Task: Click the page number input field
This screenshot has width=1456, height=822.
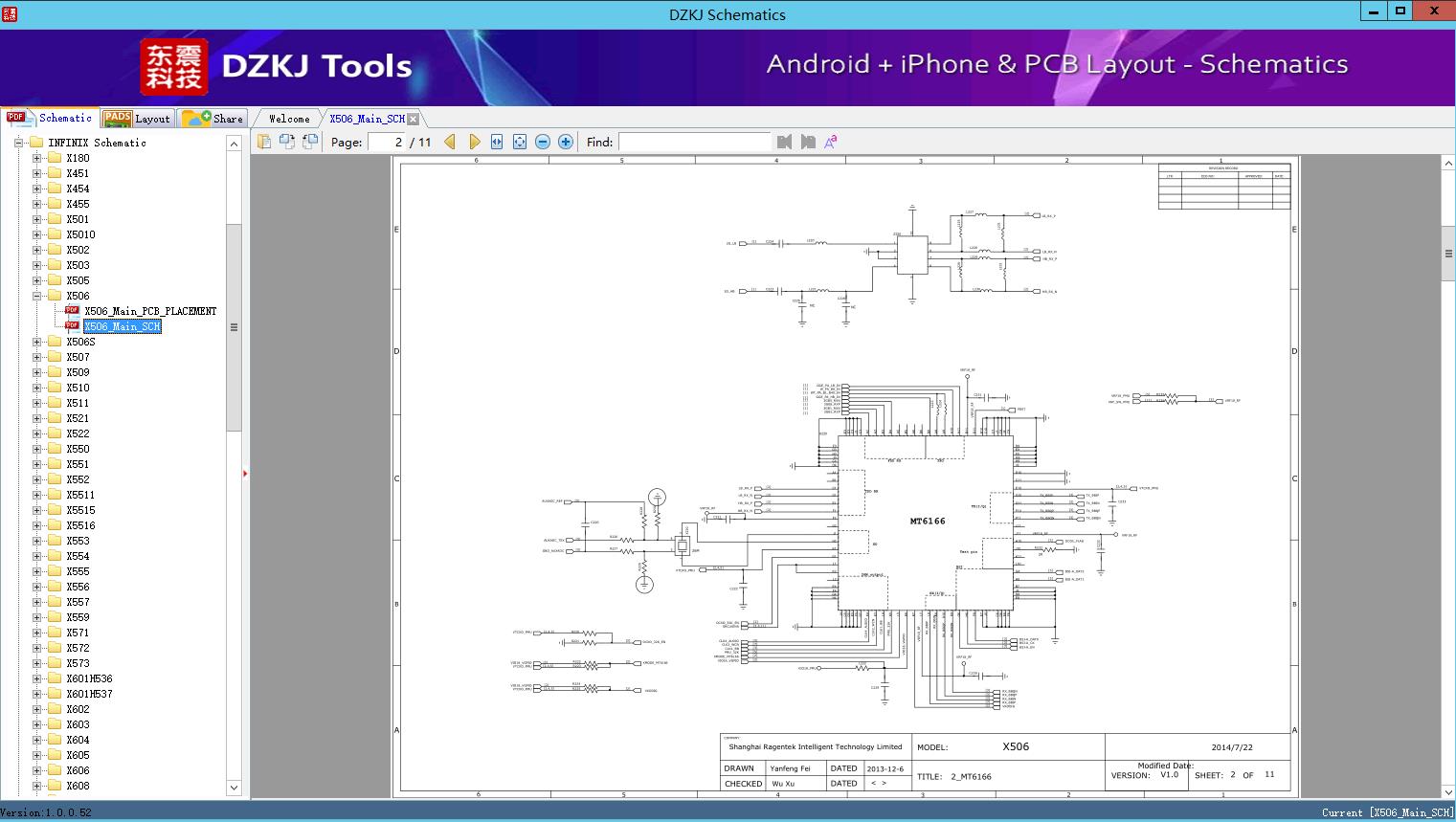Action: click(x=387, y=142)
